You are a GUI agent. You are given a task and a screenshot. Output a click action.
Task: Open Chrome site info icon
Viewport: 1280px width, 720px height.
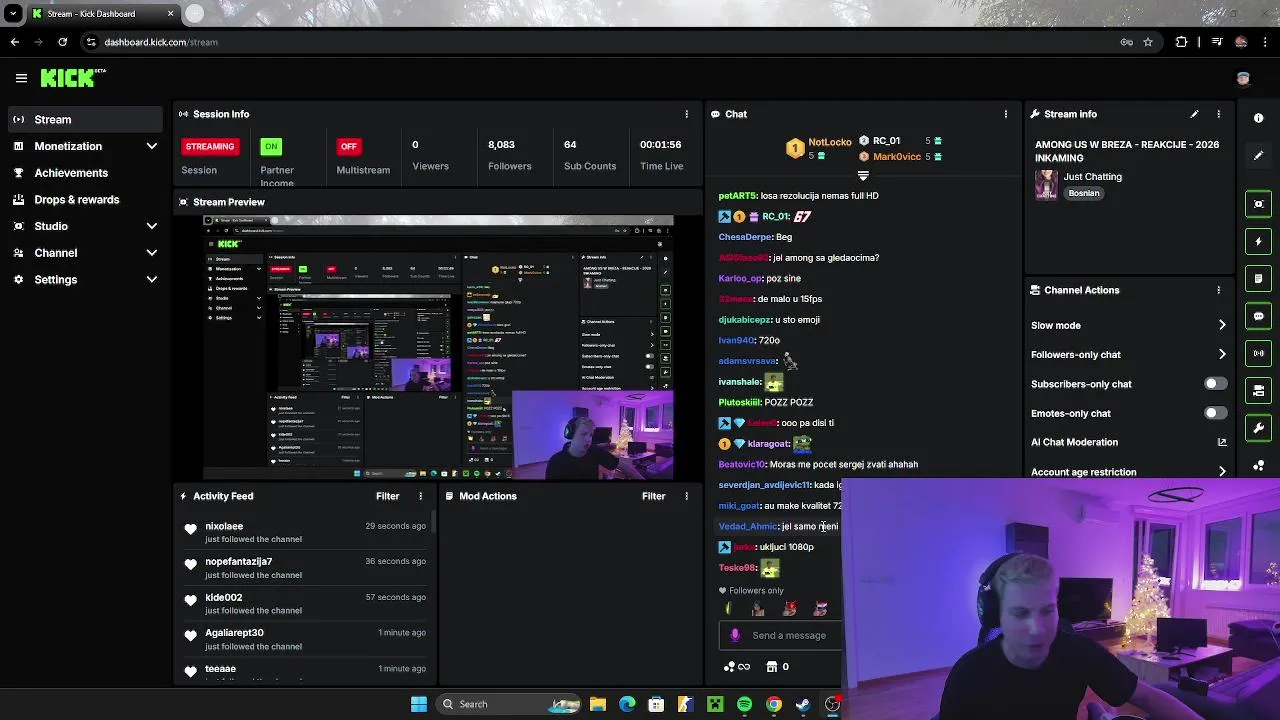pos(91,42)
